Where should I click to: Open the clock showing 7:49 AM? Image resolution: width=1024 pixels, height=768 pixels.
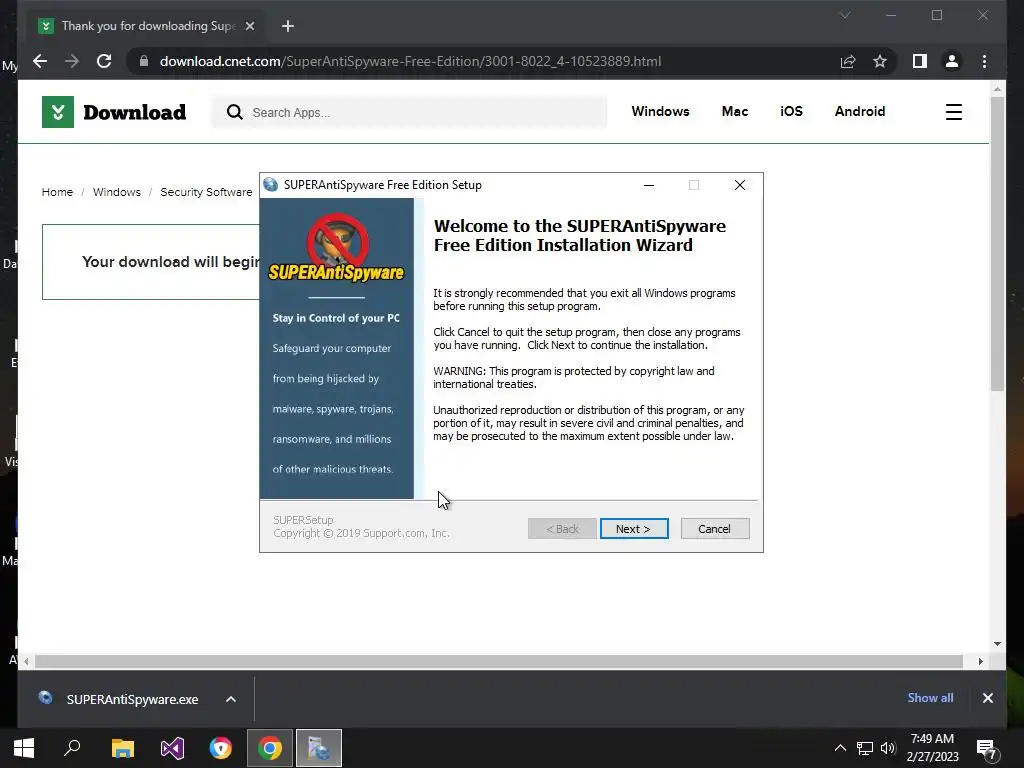[x=932, y=748]
